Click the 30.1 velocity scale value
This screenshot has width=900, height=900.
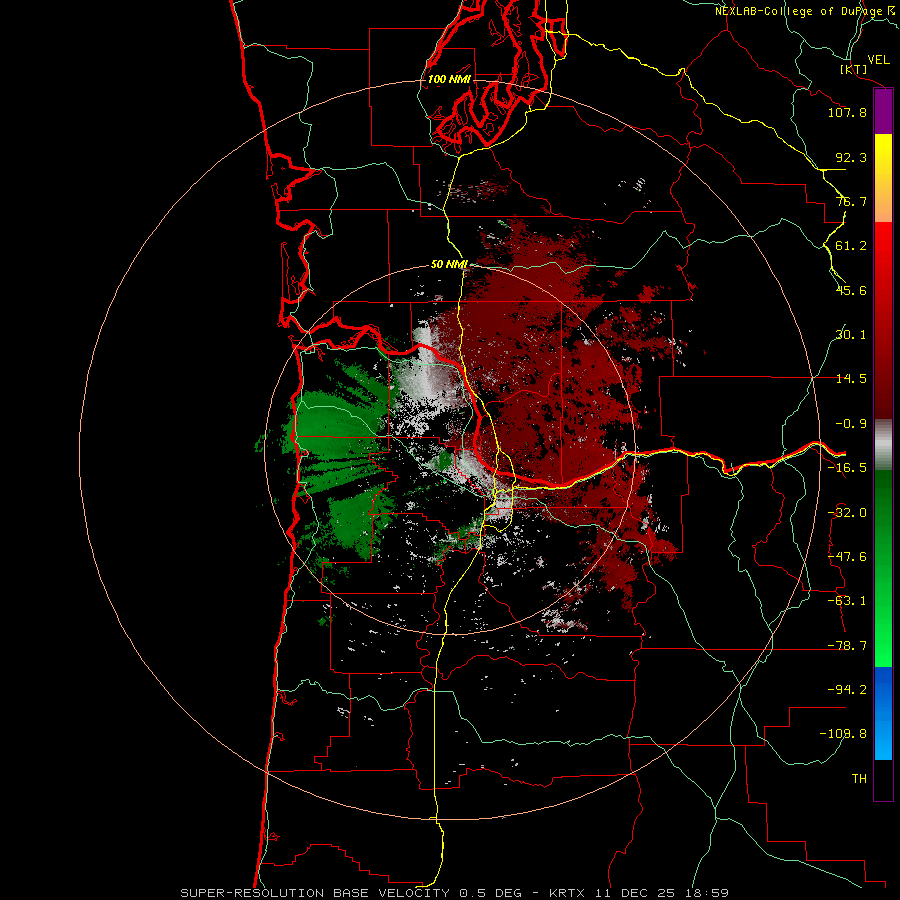click(851, 335)
